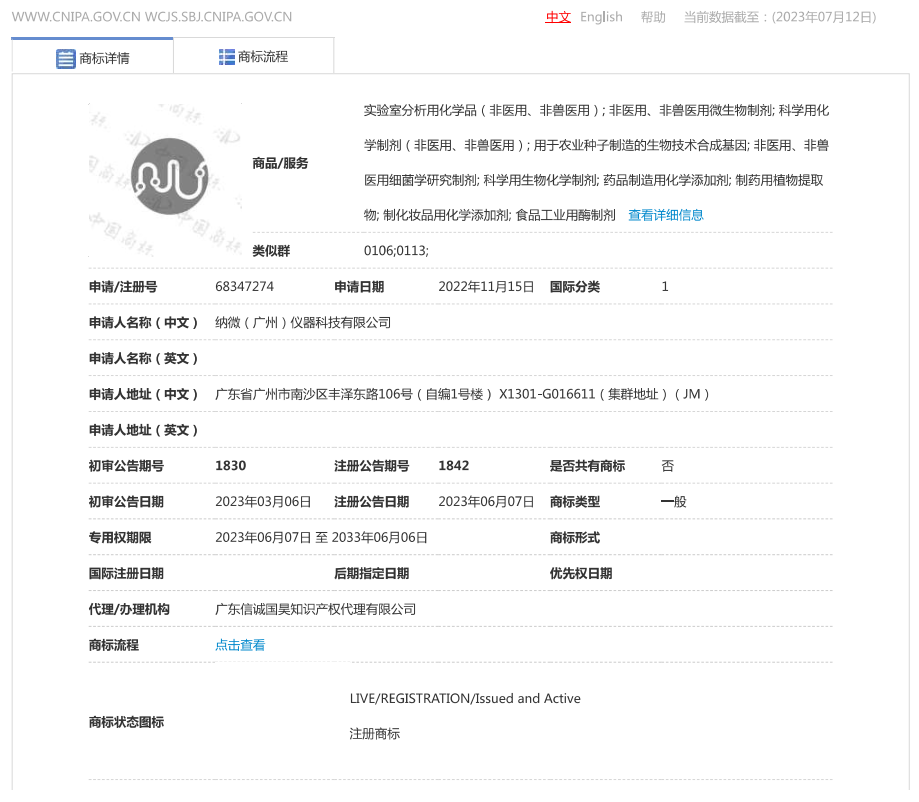The width and height of the screenshot is (919, 802).
Task: Click the 国际注册日期 label
Action: [126, 573]
